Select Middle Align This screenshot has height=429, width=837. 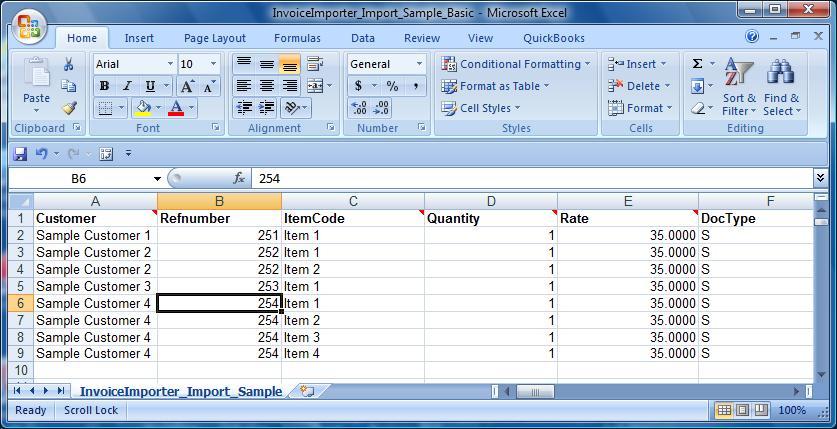point(266,64)
